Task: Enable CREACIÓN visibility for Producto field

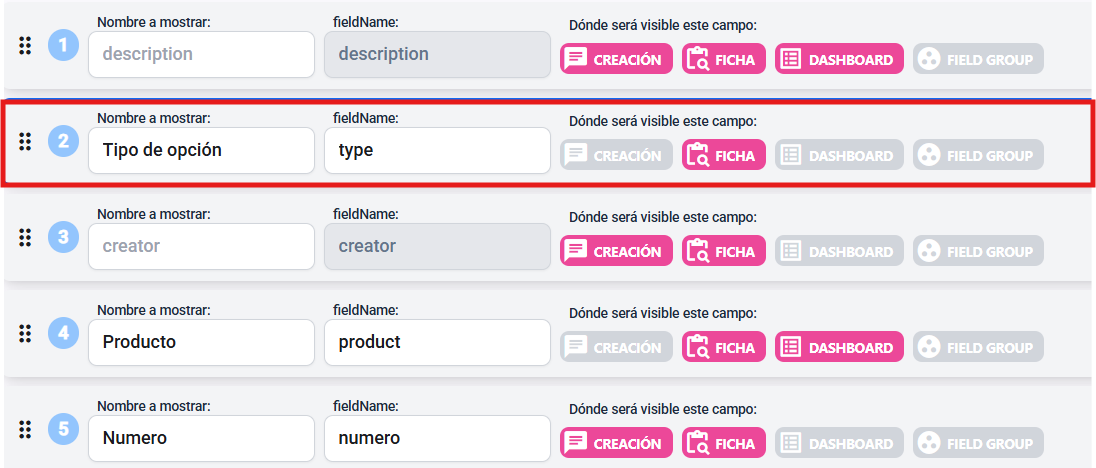Action: 615,347
